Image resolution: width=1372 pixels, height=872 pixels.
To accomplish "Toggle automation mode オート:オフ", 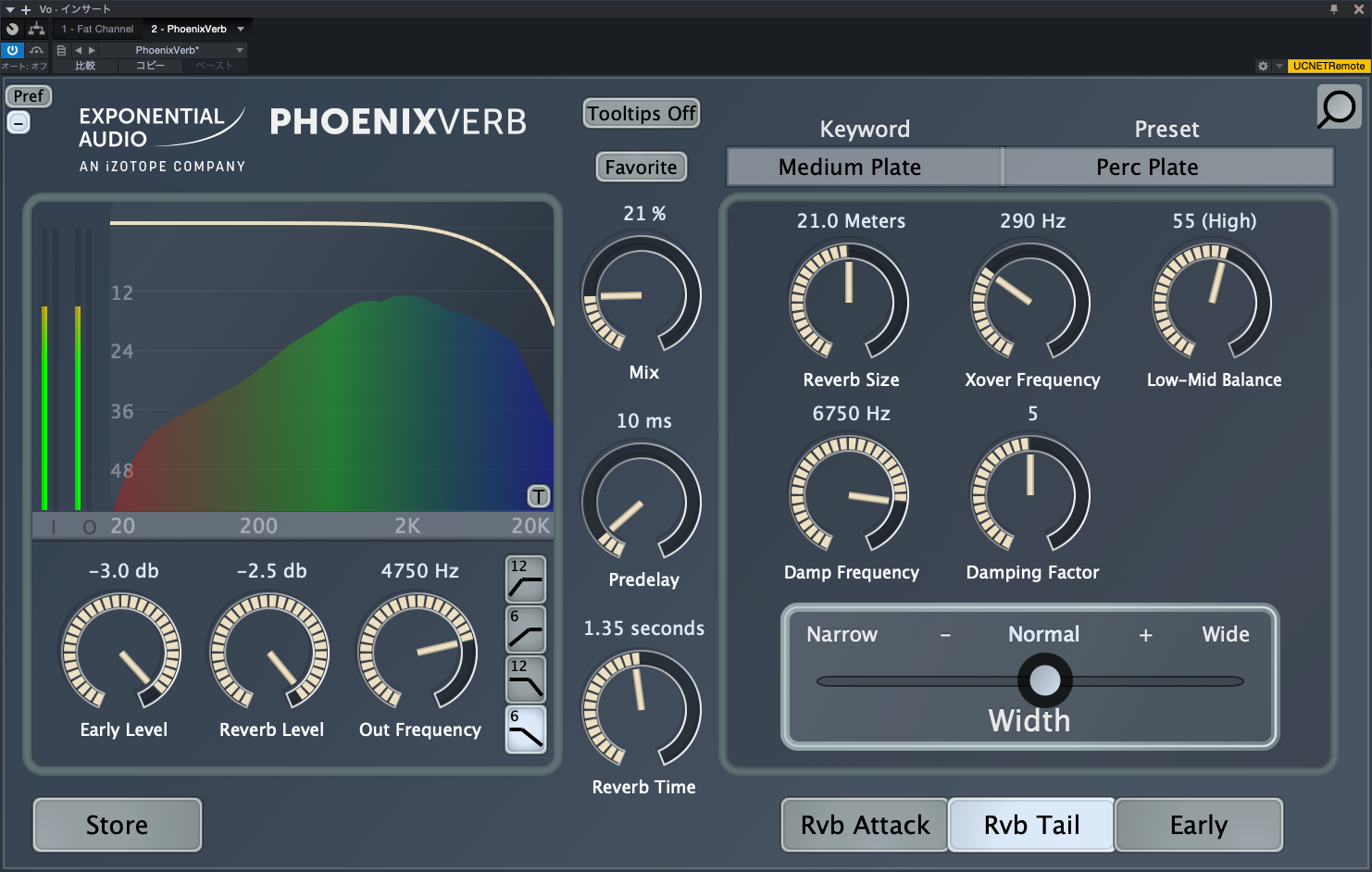I will pyautogui.click(x=24, y=66).
